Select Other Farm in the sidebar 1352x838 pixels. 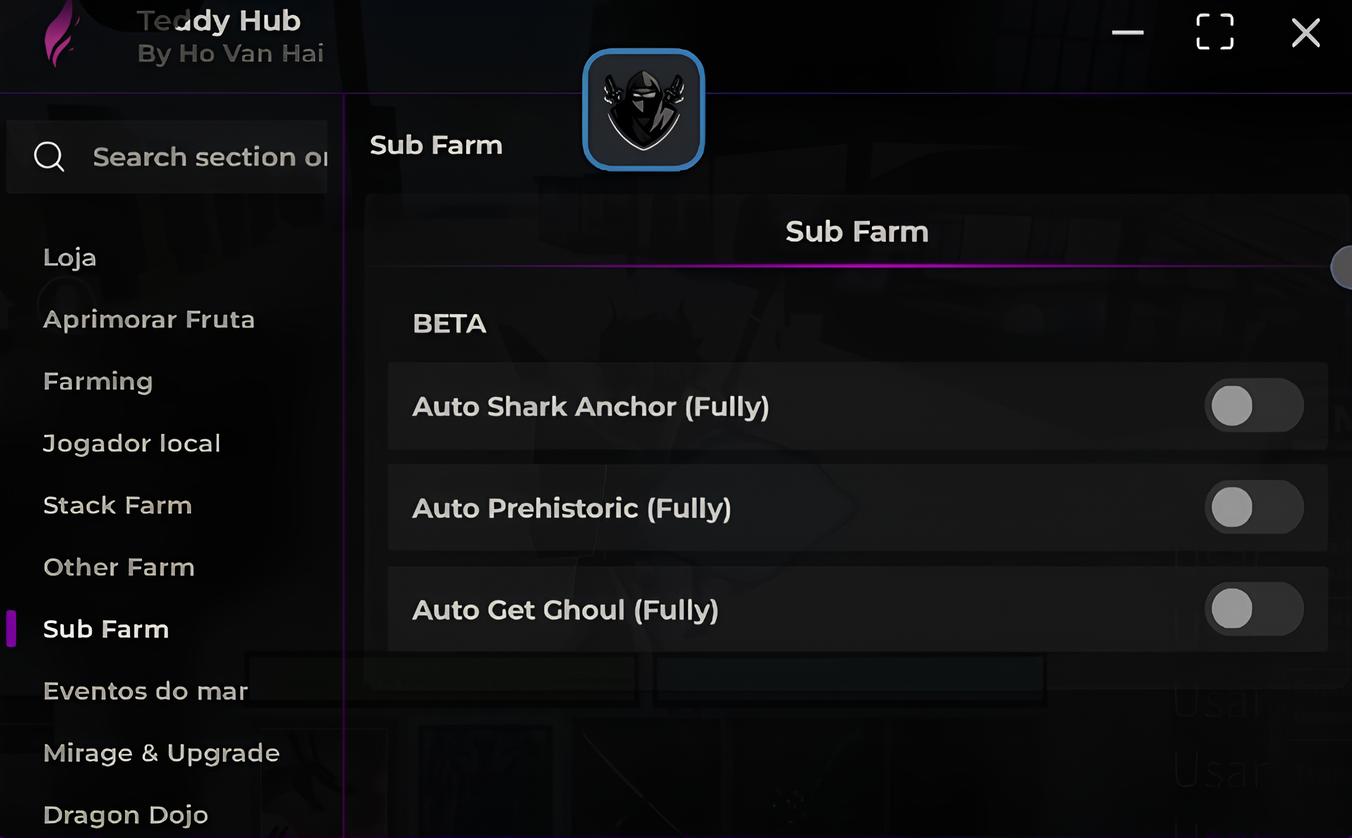pyautogui.click(x=119, y=568)
